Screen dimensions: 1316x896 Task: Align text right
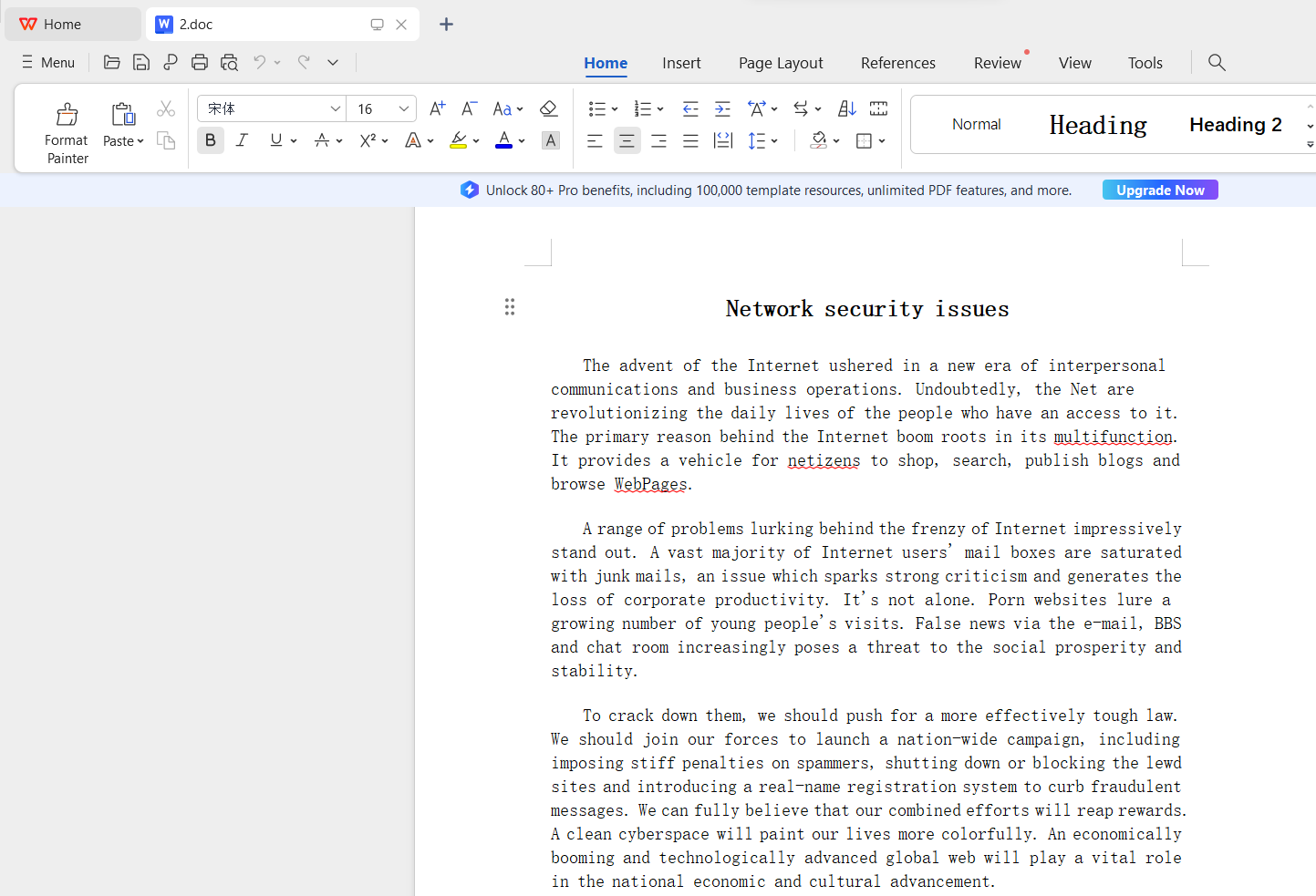click(x=658, y=140)
